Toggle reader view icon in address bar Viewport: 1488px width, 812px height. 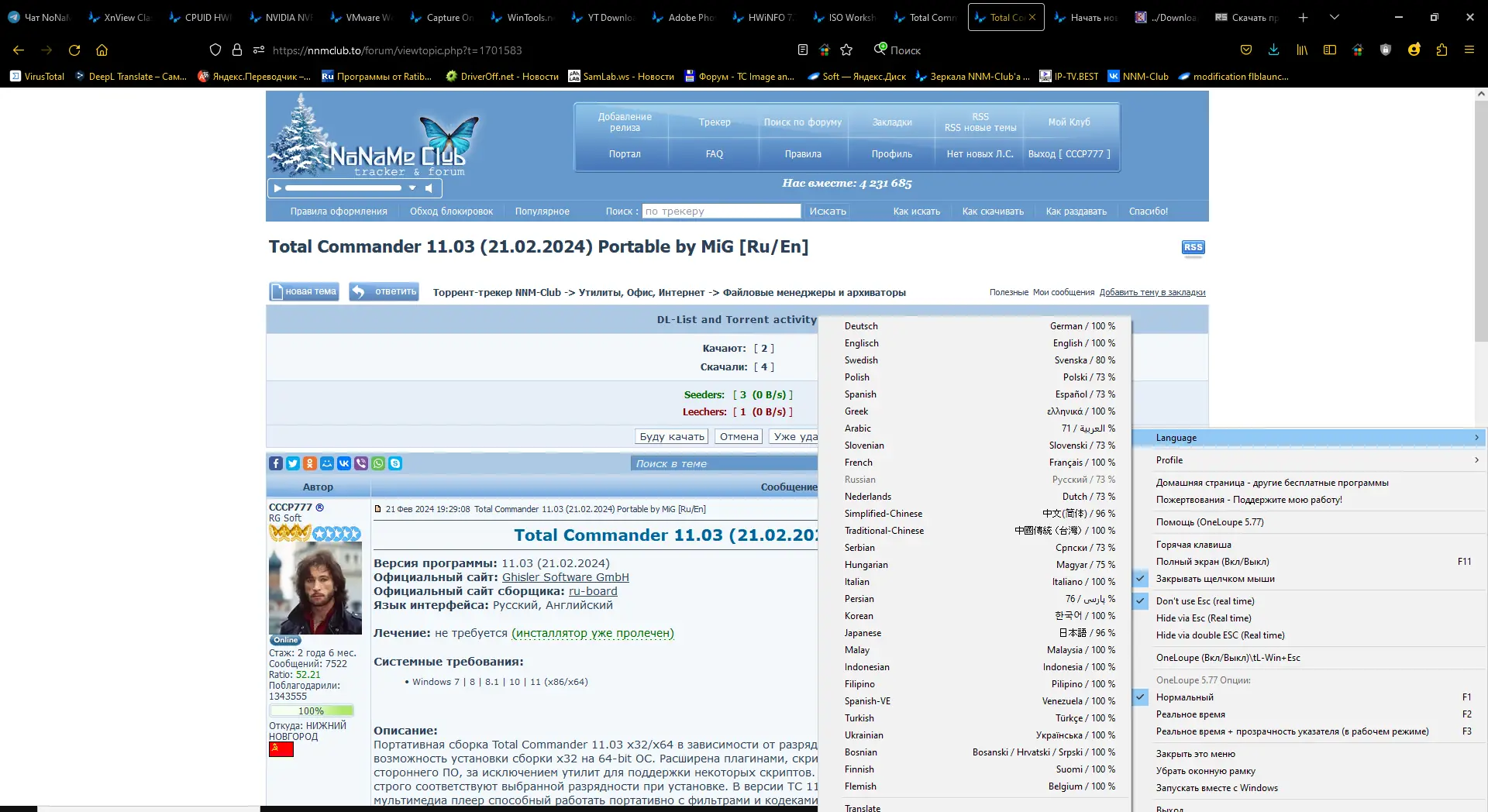tap(803, 50)
